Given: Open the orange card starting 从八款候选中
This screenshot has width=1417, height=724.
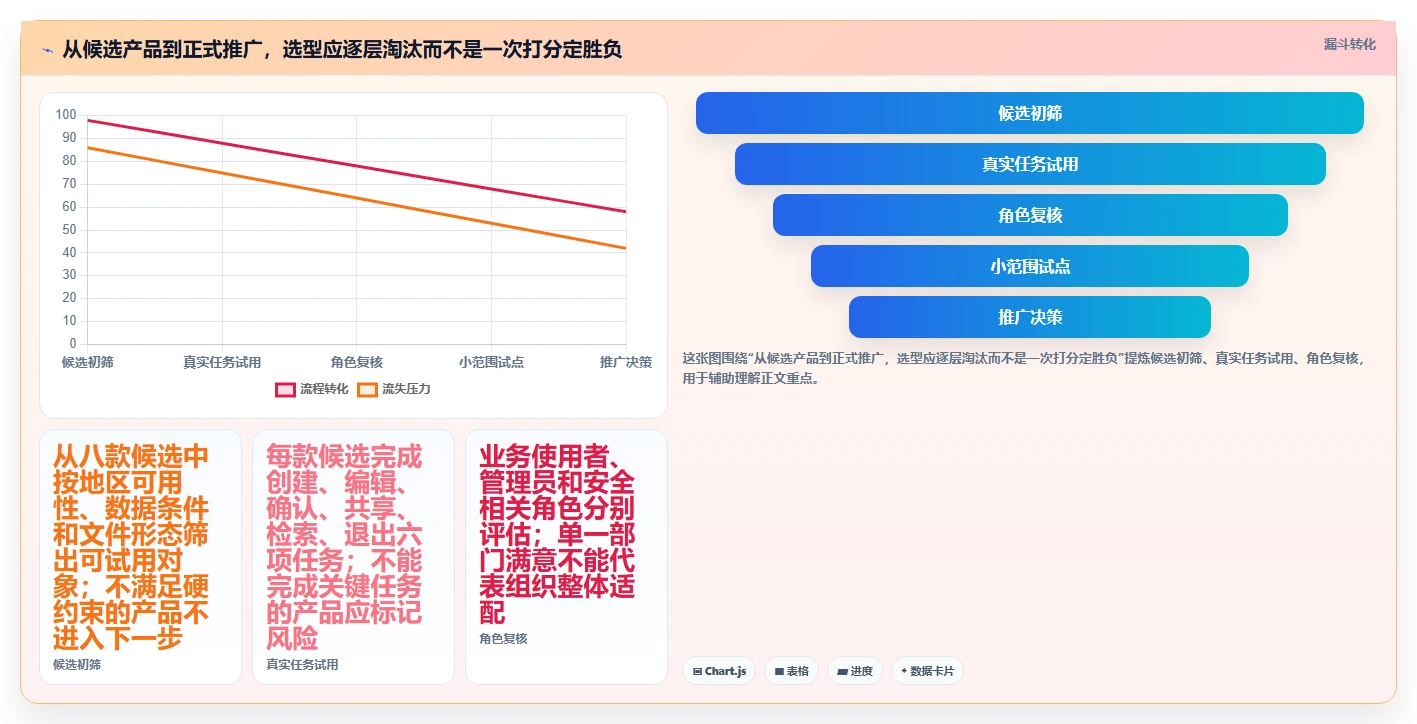Looking at the screenshot, I should tap(140, 557).
